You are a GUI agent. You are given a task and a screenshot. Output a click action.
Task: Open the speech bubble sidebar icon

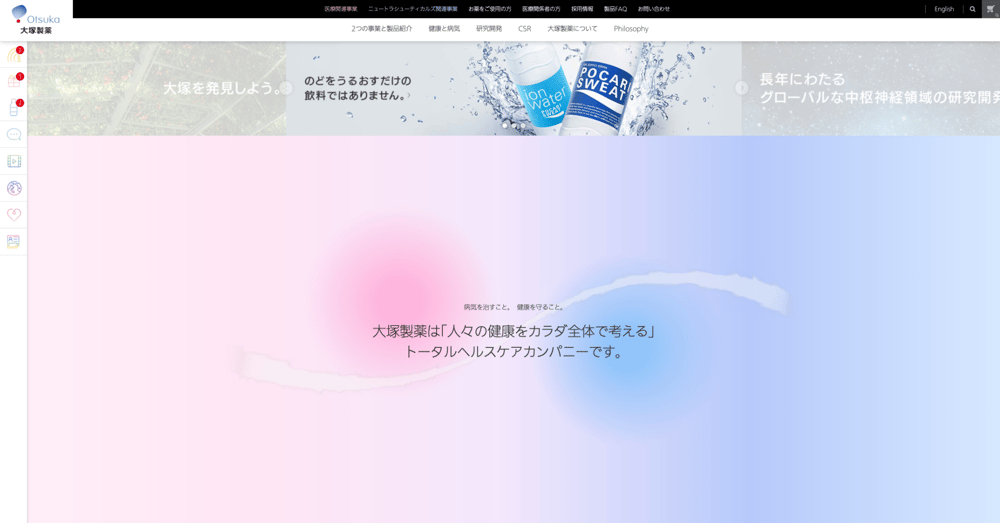(13, 135)
